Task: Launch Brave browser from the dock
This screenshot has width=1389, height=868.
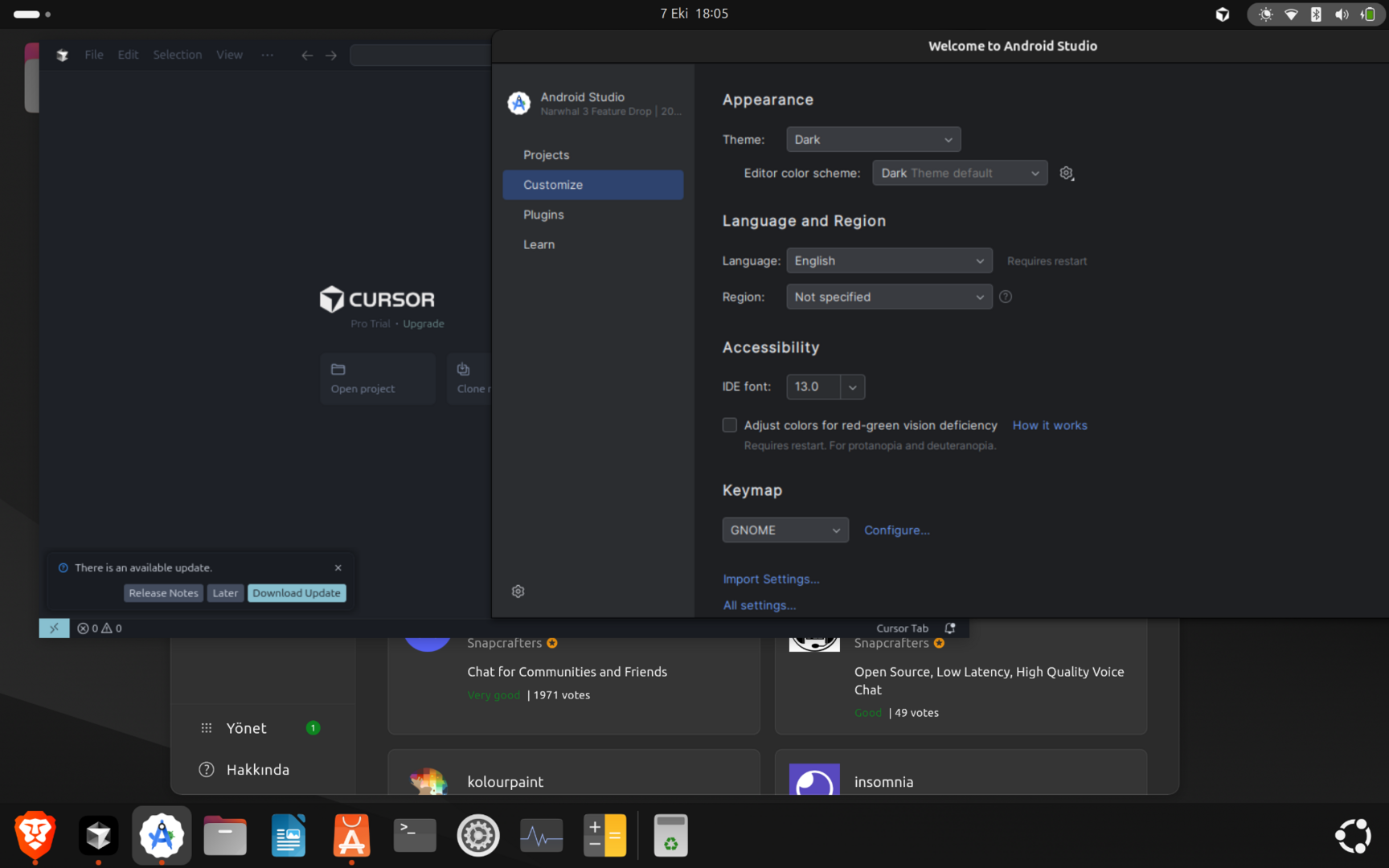Action: click(35, 835)
